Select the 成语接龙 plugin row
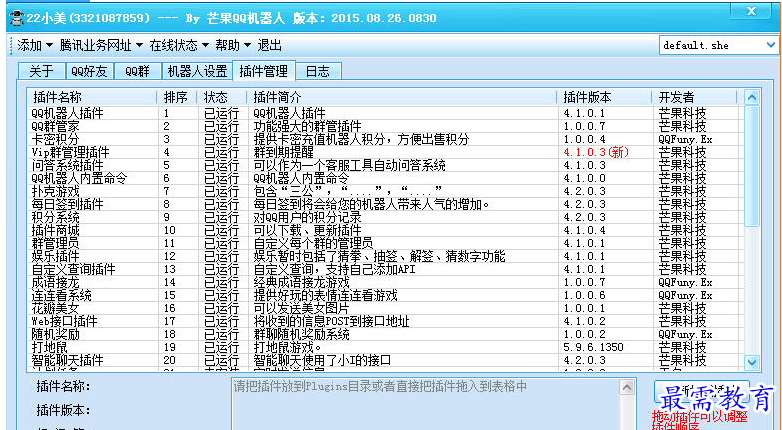The image size is (782, 430). tap(383, 282)
